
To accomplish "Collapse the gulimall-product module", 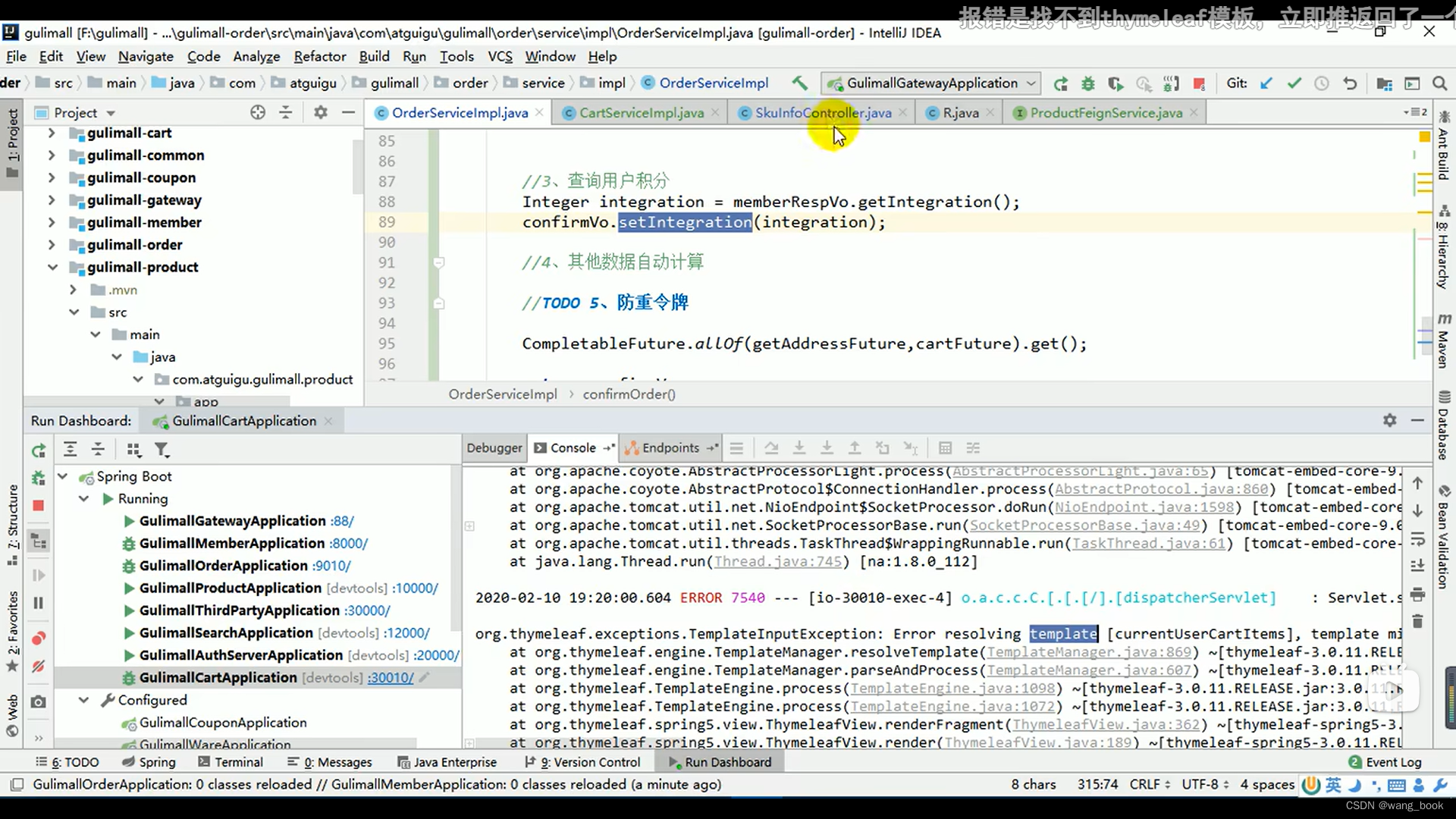I will pyautogui.click(x=52, y=267).
